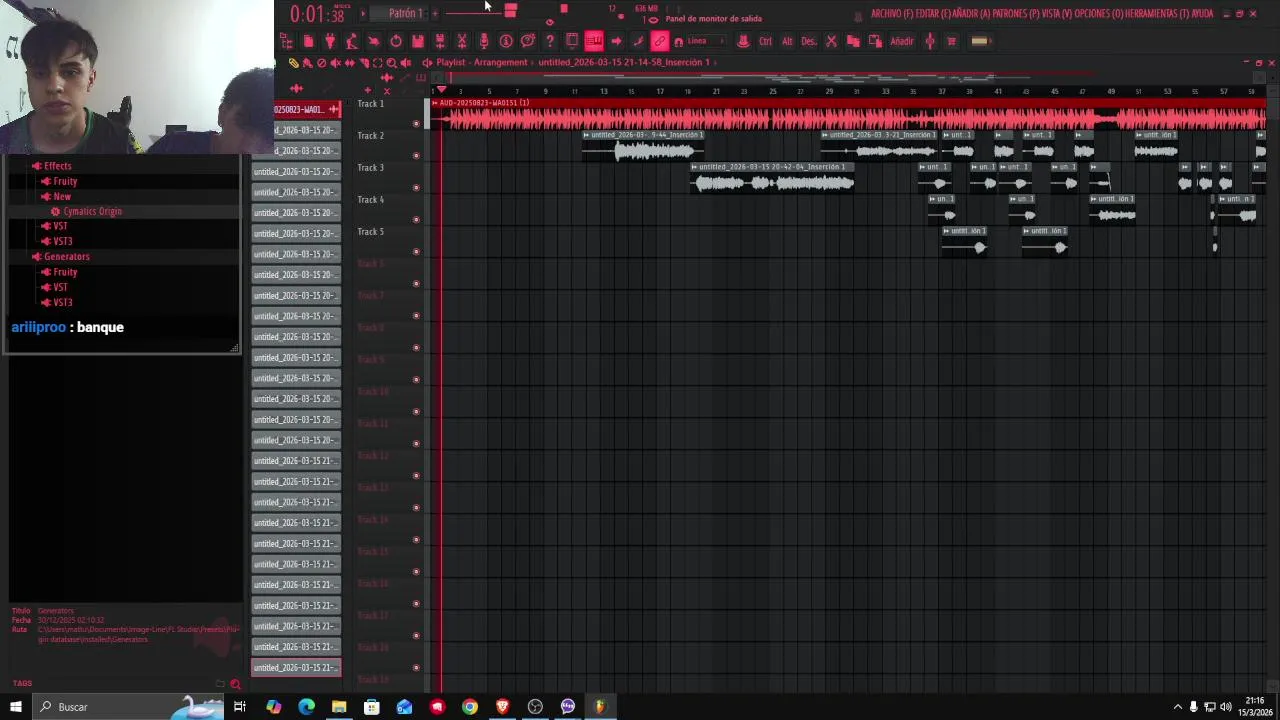Select Cymatics Origin plugin in browser
The image size is (1280, 720).
92,211
